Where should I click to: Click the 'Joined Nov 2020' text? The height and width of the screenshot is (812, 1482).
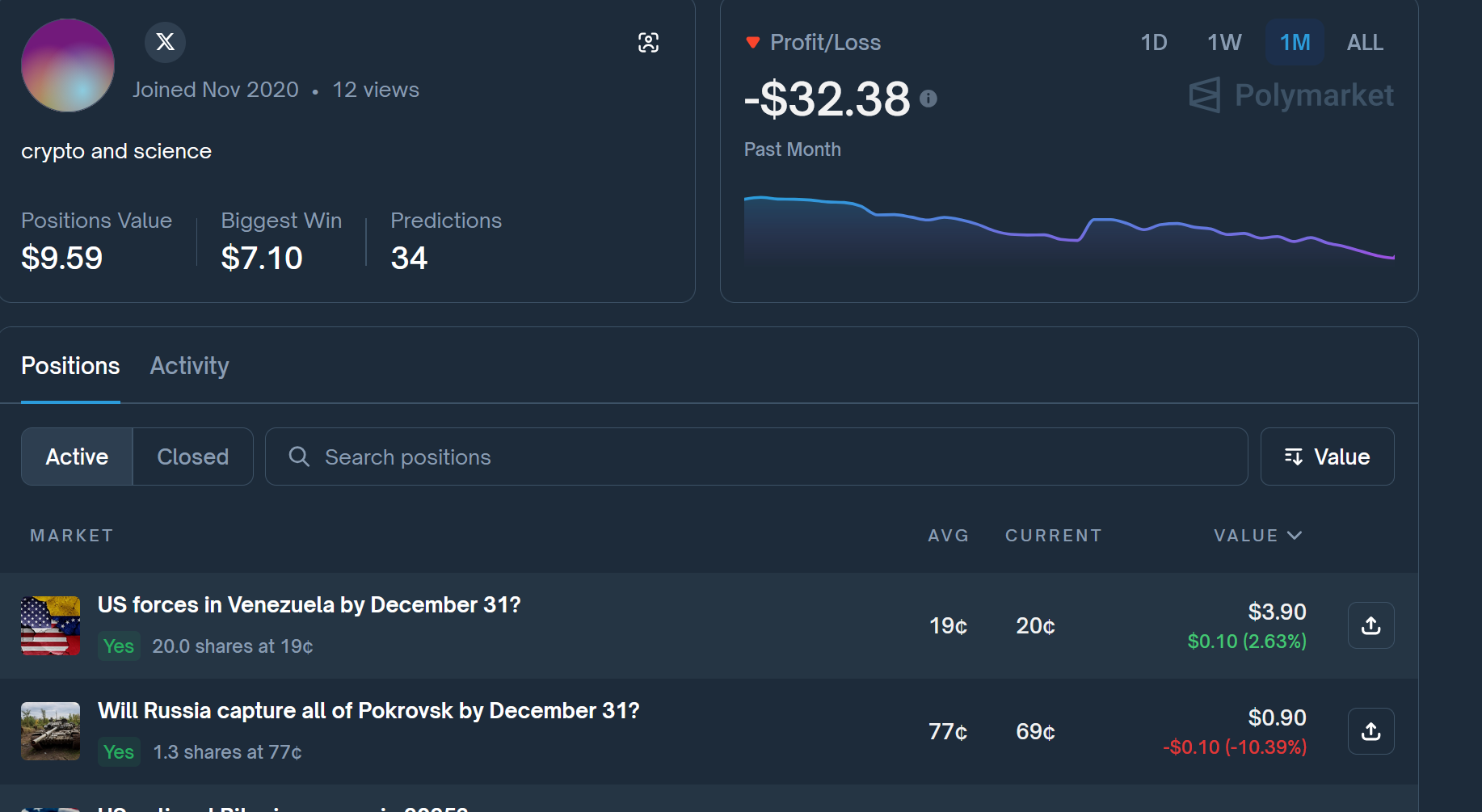coord(216,90)
